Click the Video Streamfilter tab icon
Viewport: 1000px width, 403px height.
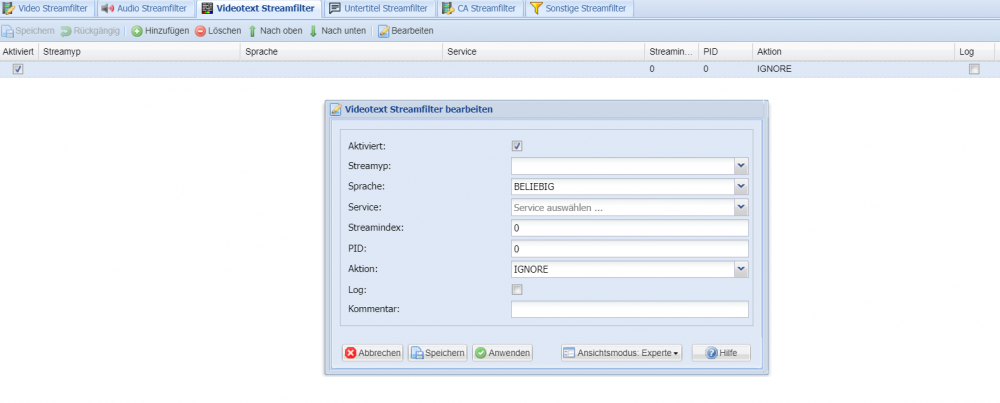[x=9, y=9]
